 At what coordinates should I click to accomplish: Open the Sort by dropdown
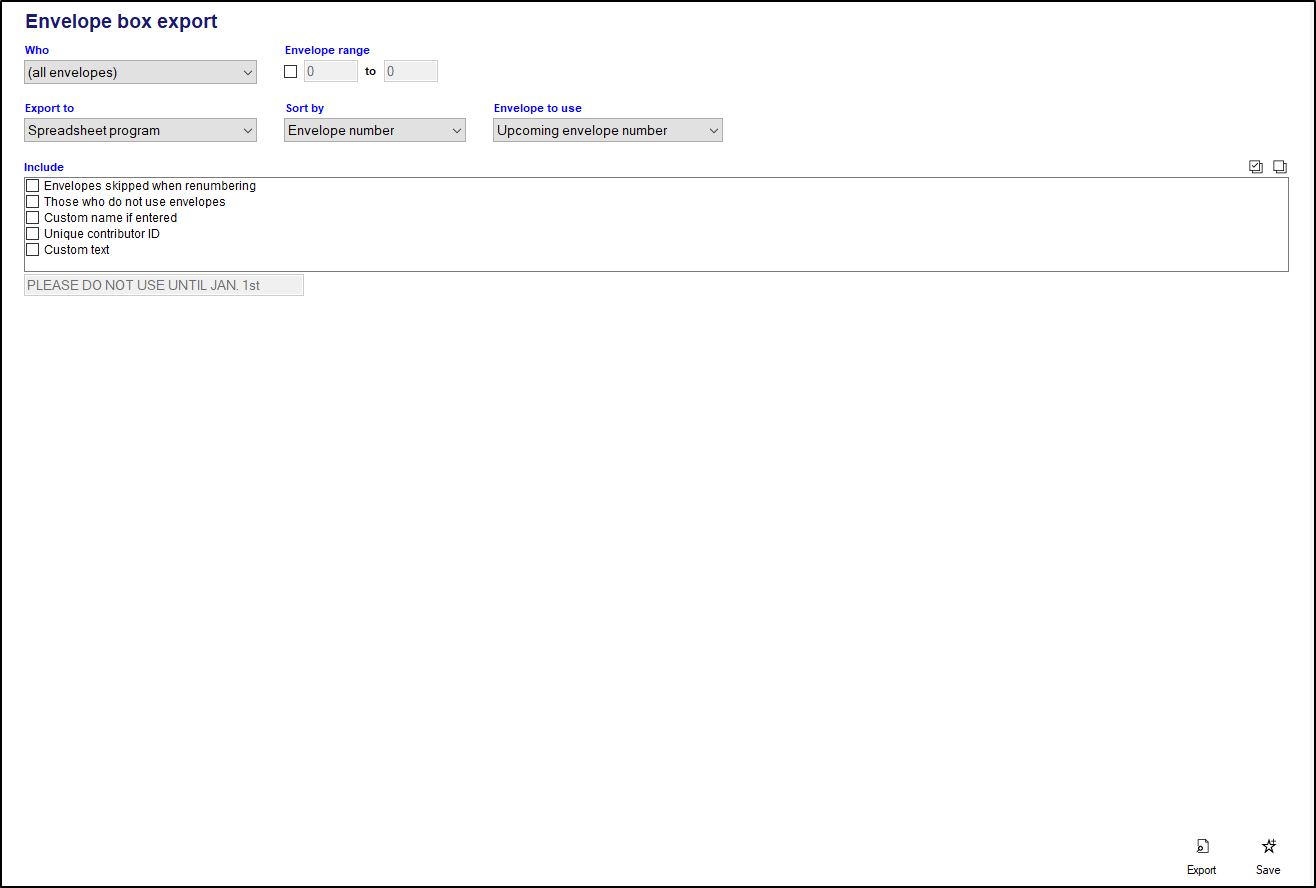pyautogui.click(x=375, y=130)
